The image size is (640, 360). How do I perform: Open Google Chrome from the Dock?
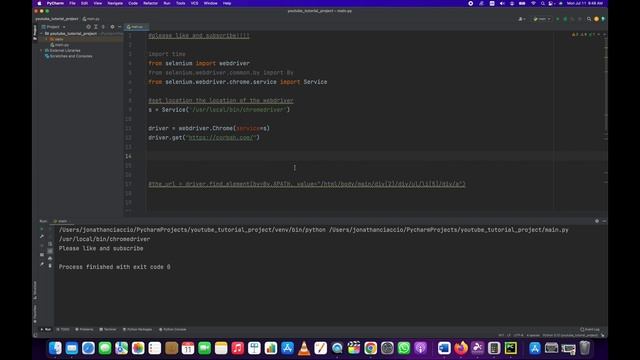(370, 348)
